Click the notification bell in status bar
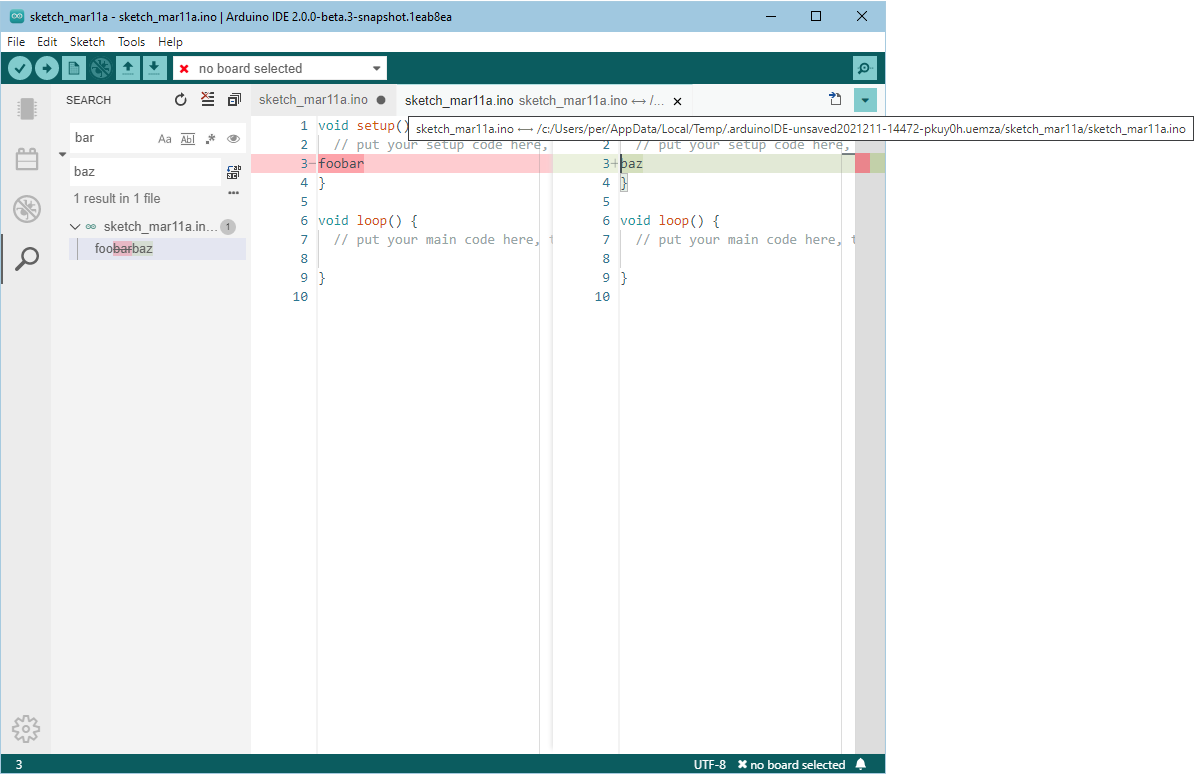 coord(861,764)
